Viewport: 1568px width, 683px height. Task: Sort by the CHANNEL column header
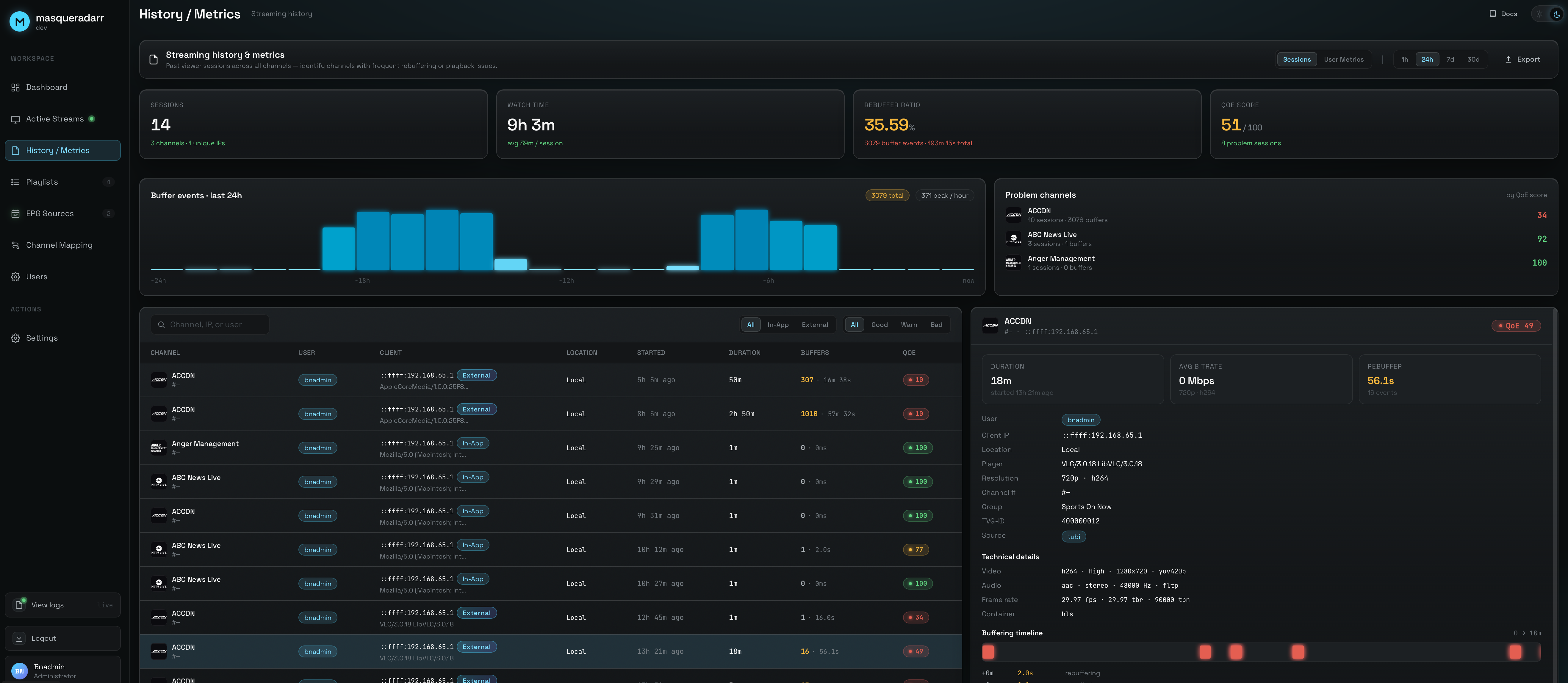pos(165,353)
